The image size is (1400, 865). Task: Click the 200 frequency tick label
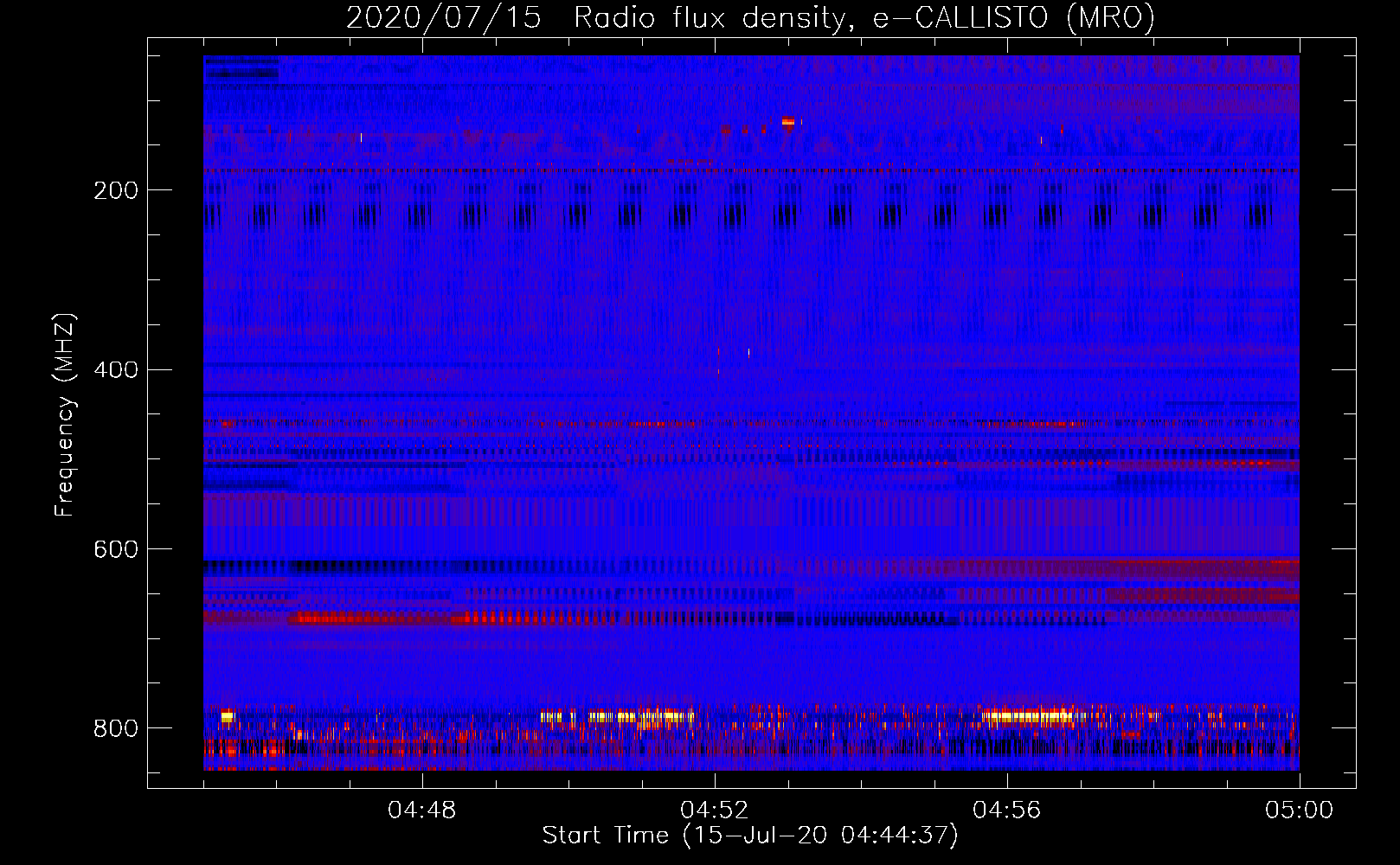116,190
